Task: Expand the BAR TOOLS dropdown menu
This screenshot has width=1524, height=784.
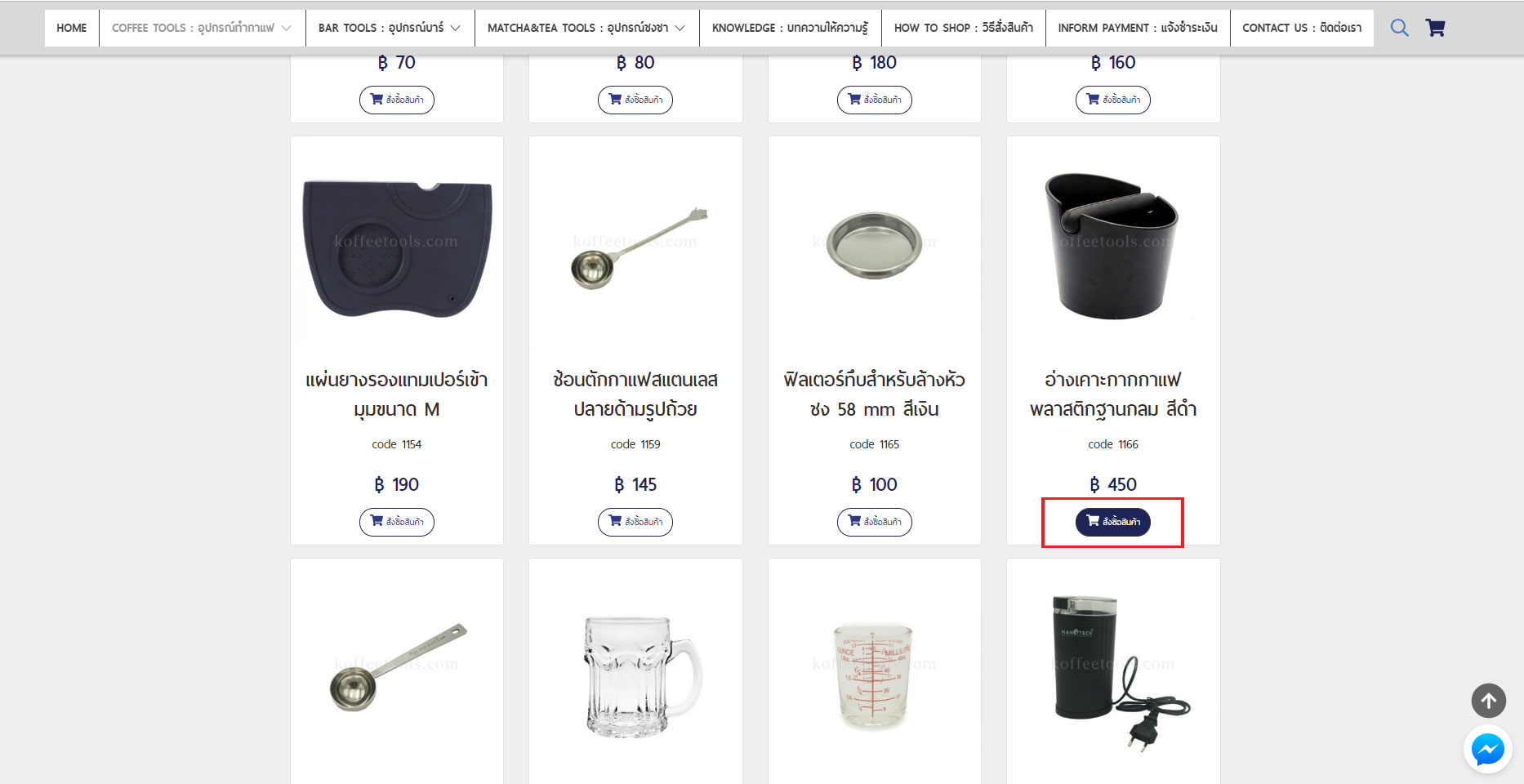Action: [x=390, y=28]
